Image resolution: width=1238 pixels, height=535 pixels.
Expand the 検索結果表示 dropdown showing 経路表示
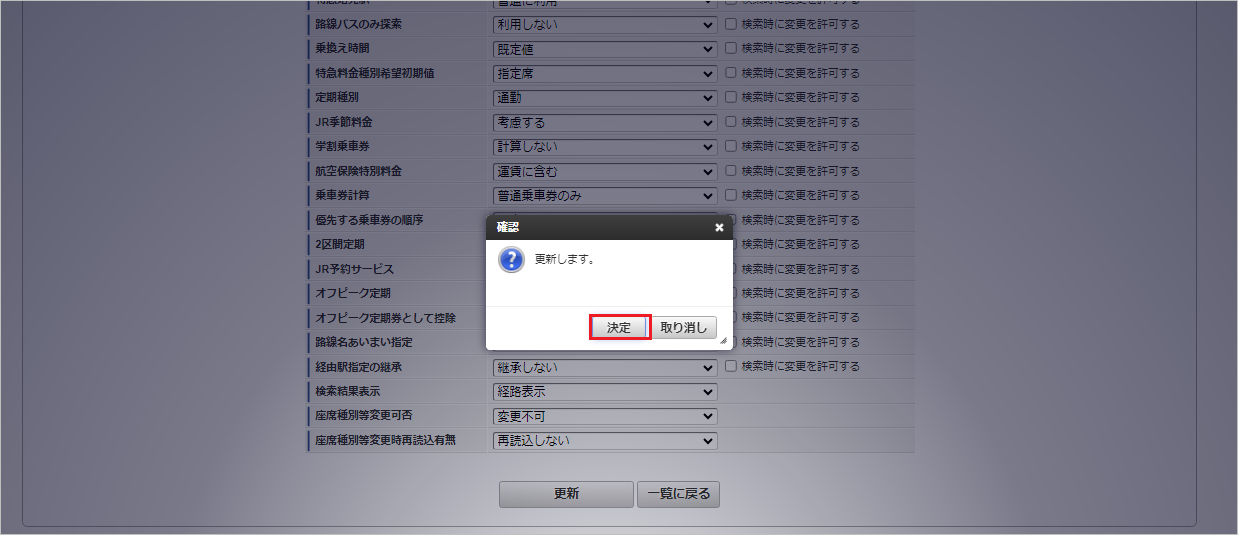[x=605, y=392]
